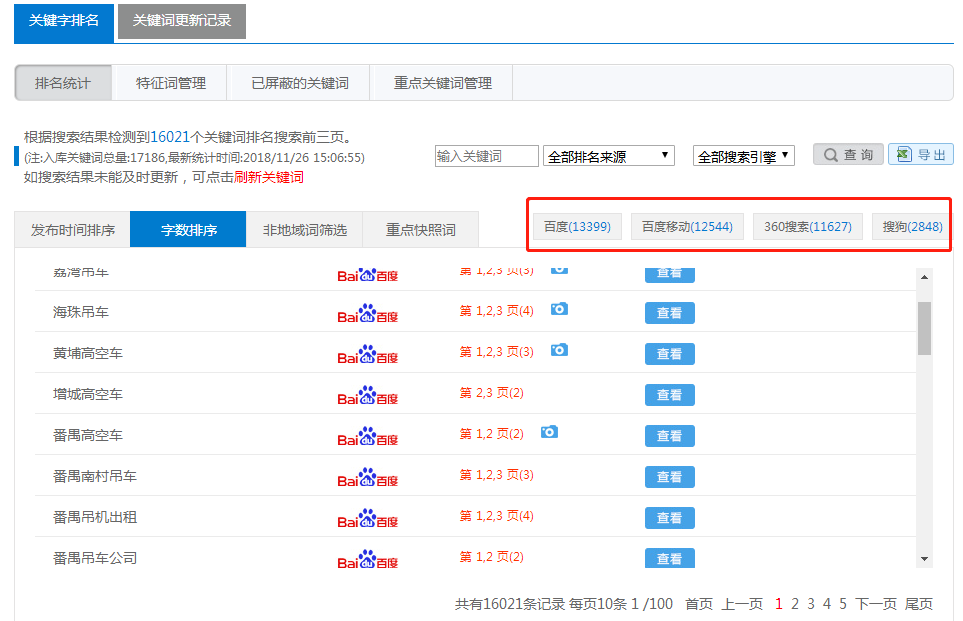
Task: Click the scrollbar up arrow of the keyword list
Action: coord(924,277)
